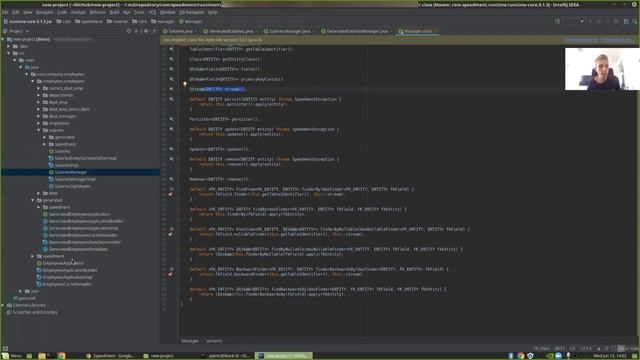Click runtime-core jar breadcrumb in navigation bar

[x=27, y=21]
